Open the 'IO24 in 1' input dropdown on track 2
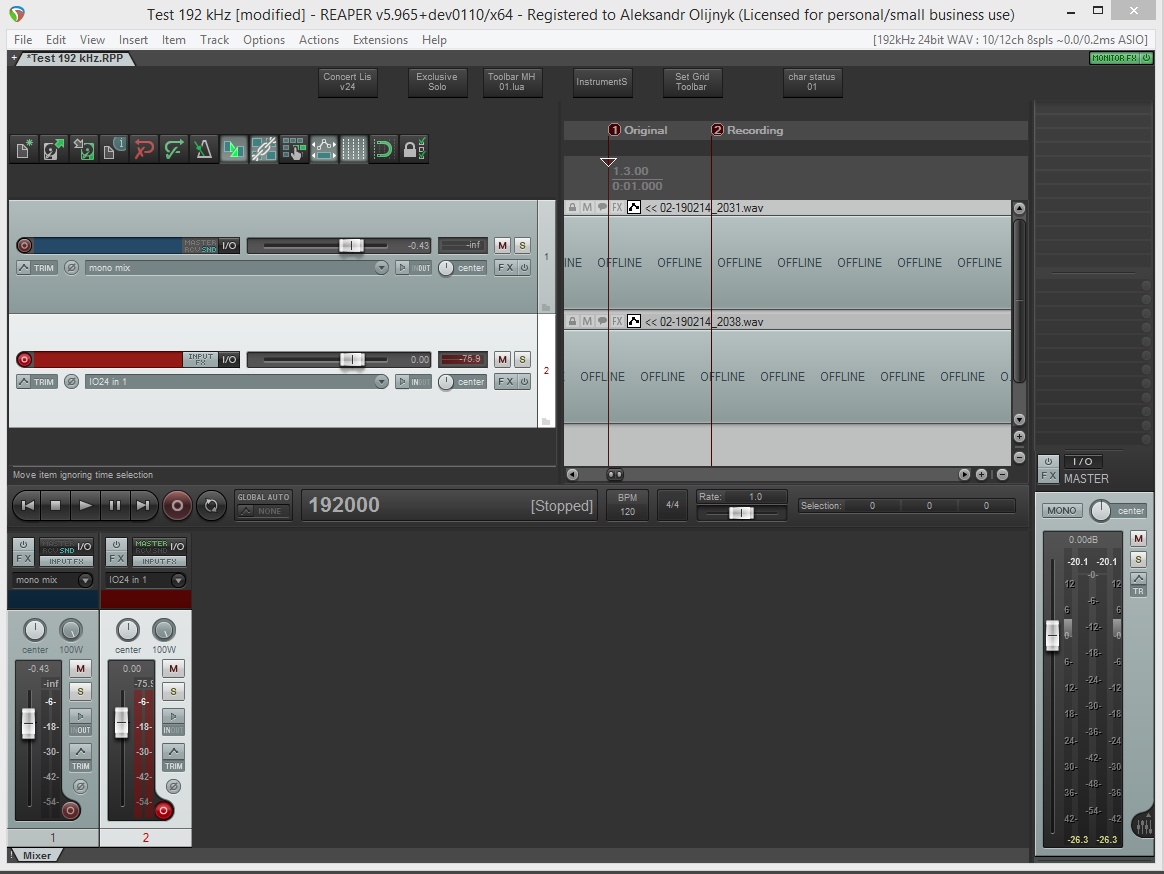This screenshot has height=874, width=1164. [236, 382]
